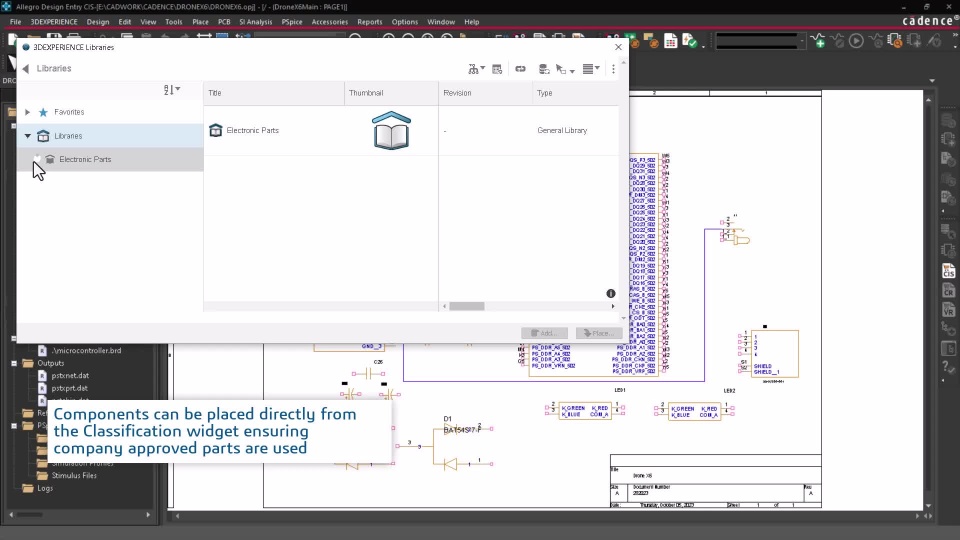Open the selection cursor dropdown in Libraries toolbar
Screen dimensions: 960x540
[564, 69]
